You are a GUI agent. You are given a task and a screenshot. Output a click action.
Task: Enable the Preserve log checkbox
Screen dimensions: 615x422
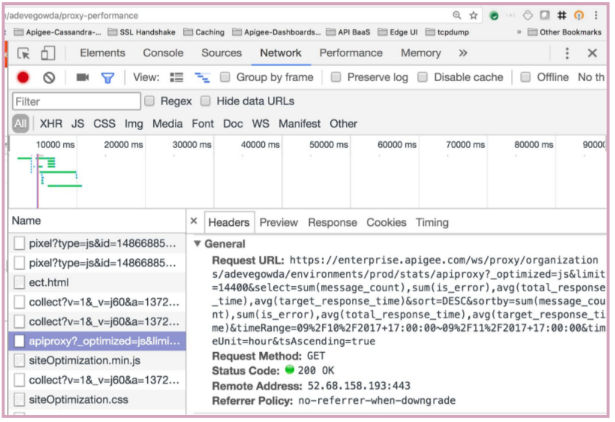click(x=337, y=77)
